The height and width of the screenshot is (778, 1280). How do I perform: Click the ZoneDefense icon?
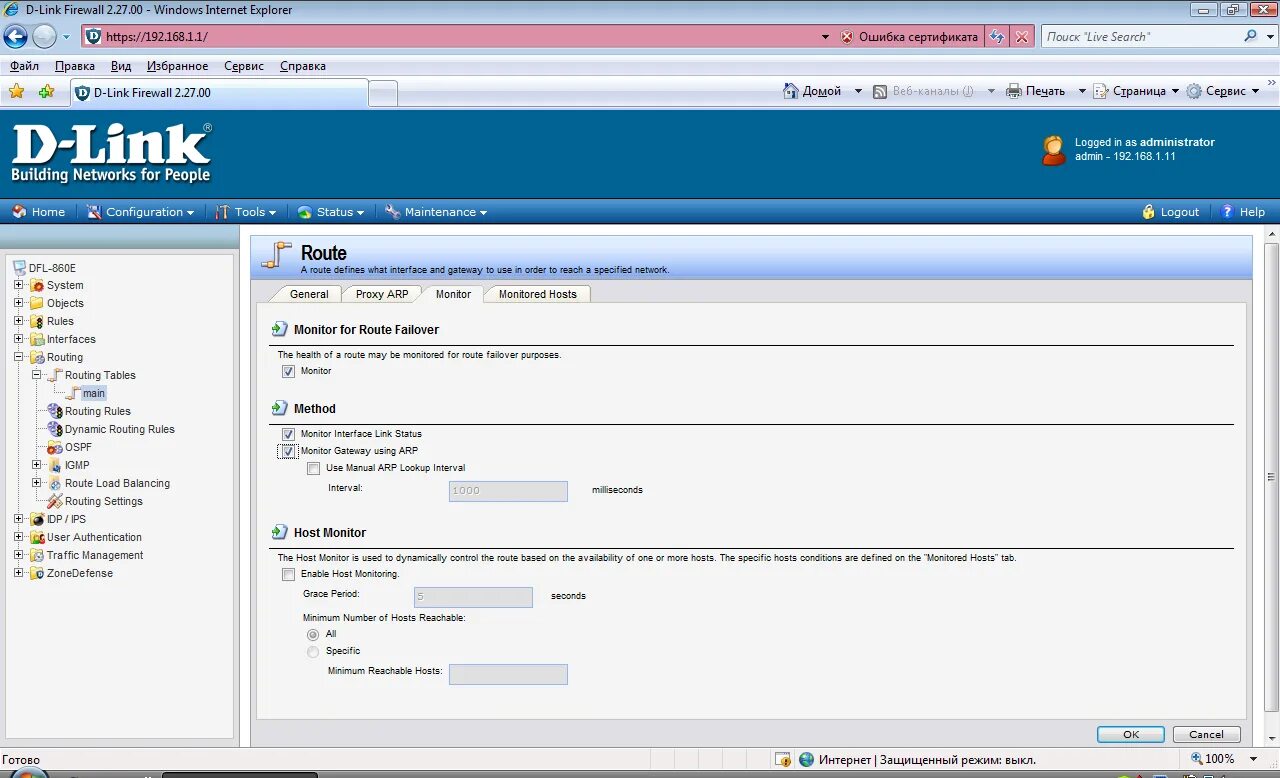(x=37, y=573)
